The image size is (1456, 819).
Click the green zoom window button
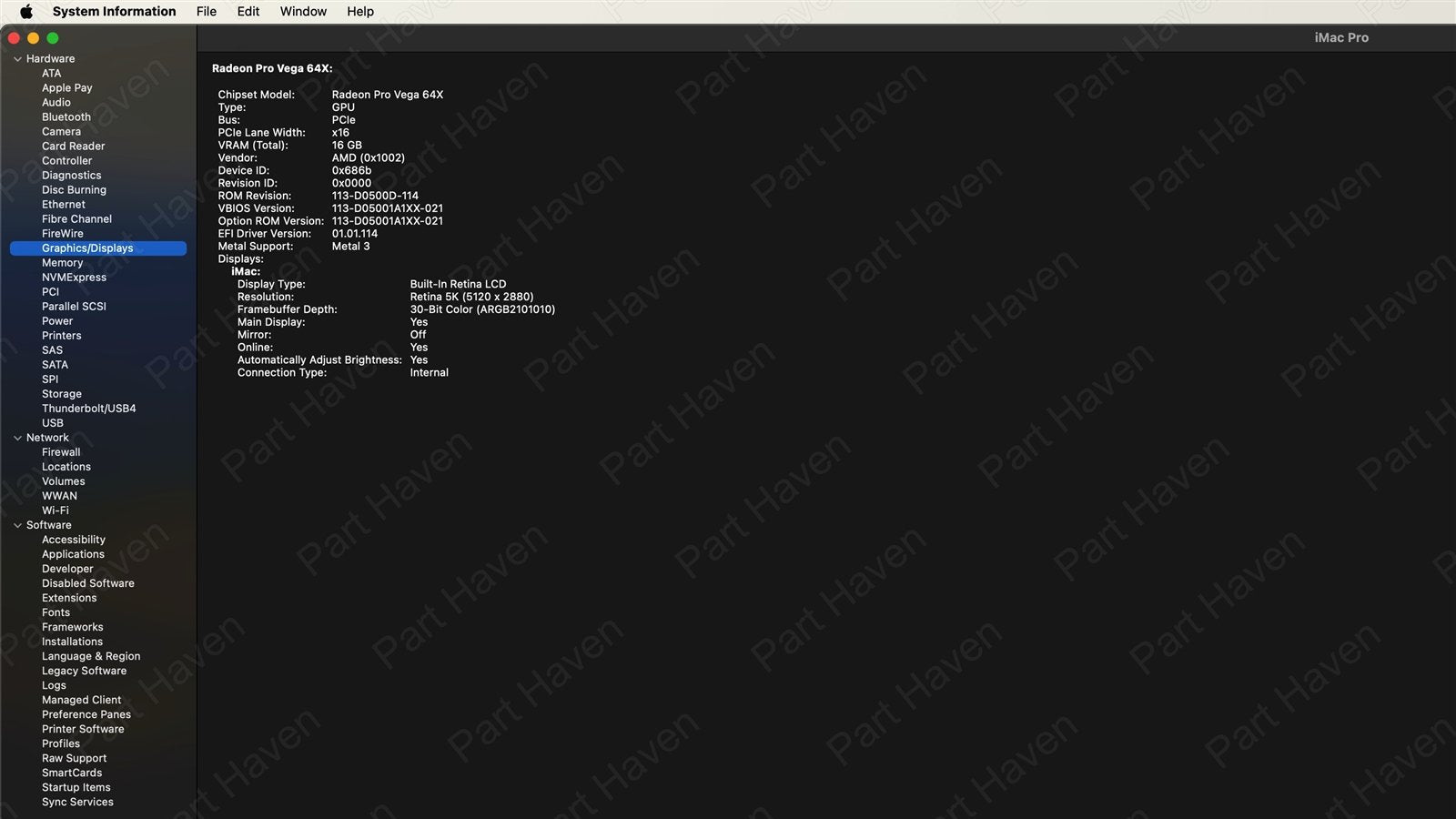(53, 38)
